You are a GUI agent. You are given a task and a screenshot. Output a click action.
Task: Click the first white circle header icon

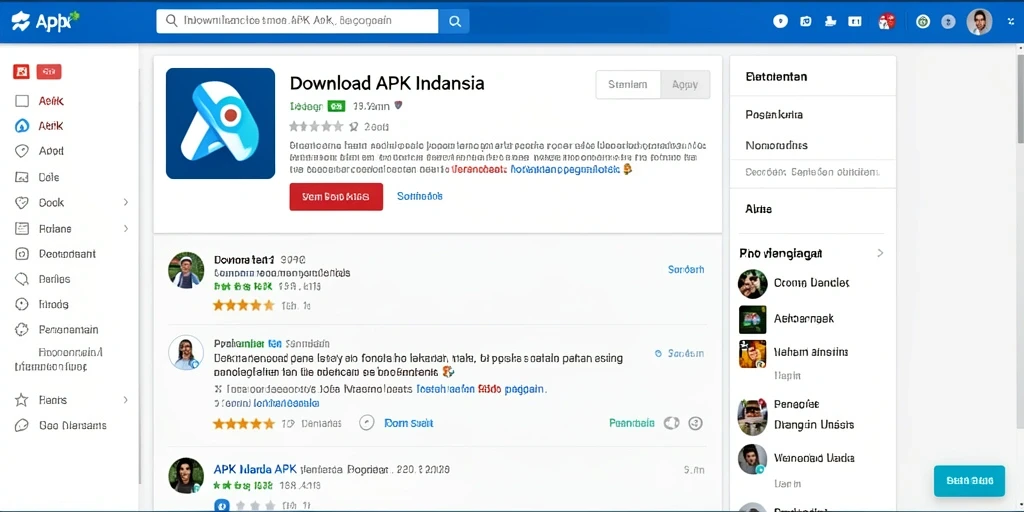780,22
